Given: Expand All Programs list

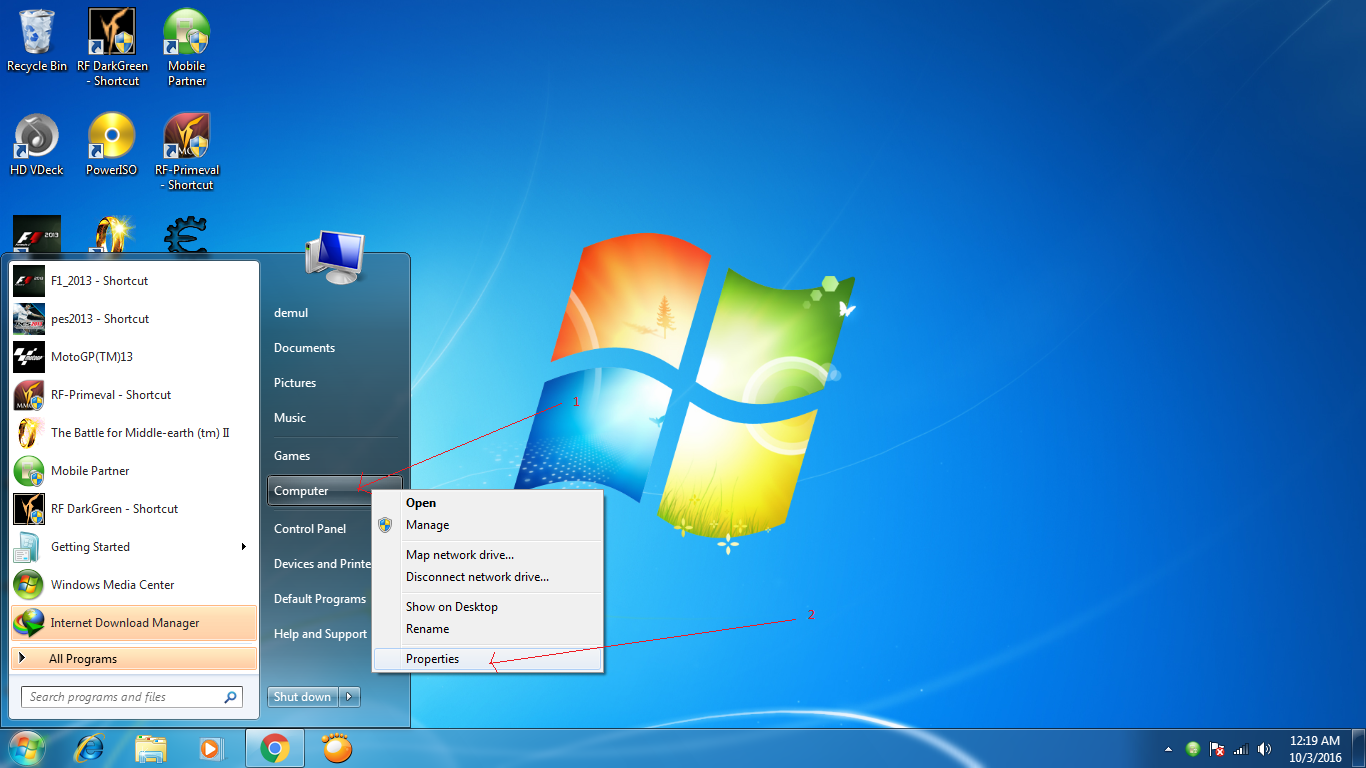Looking at the screenshot, I should point(134,659).
